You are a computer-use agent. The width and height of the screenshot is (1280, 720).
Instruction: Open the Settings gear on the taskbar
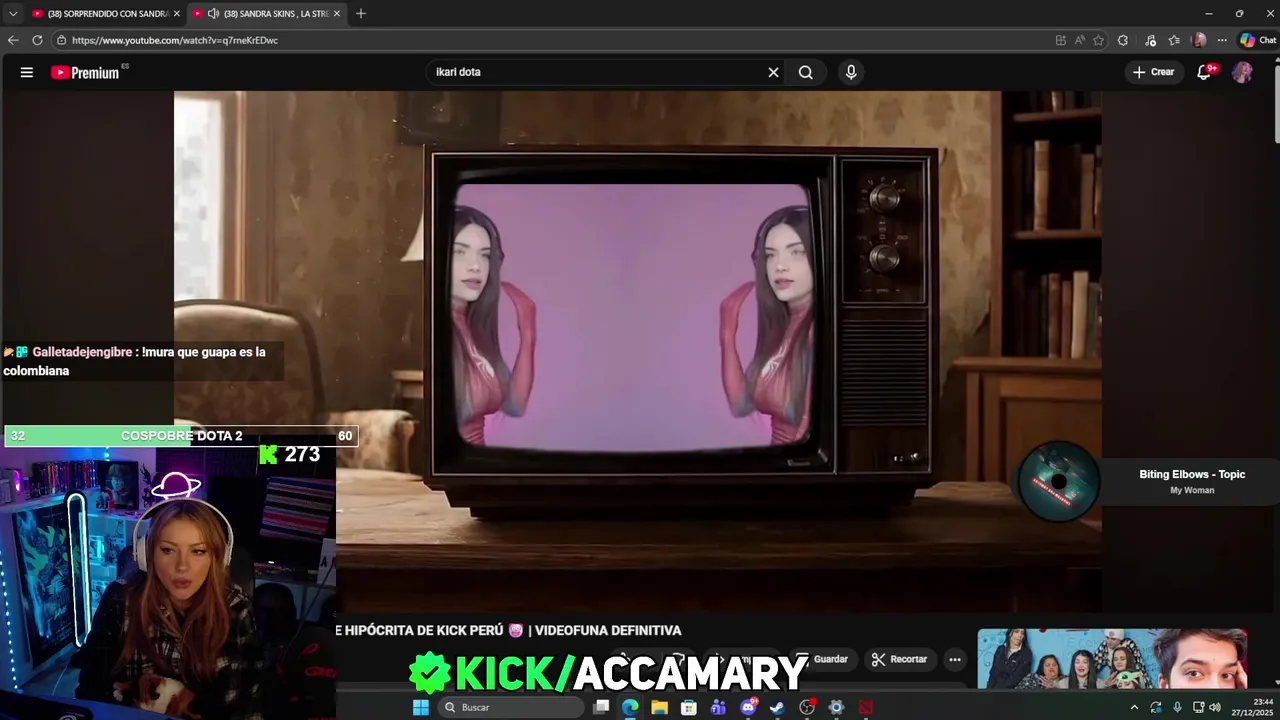point(836,707)
